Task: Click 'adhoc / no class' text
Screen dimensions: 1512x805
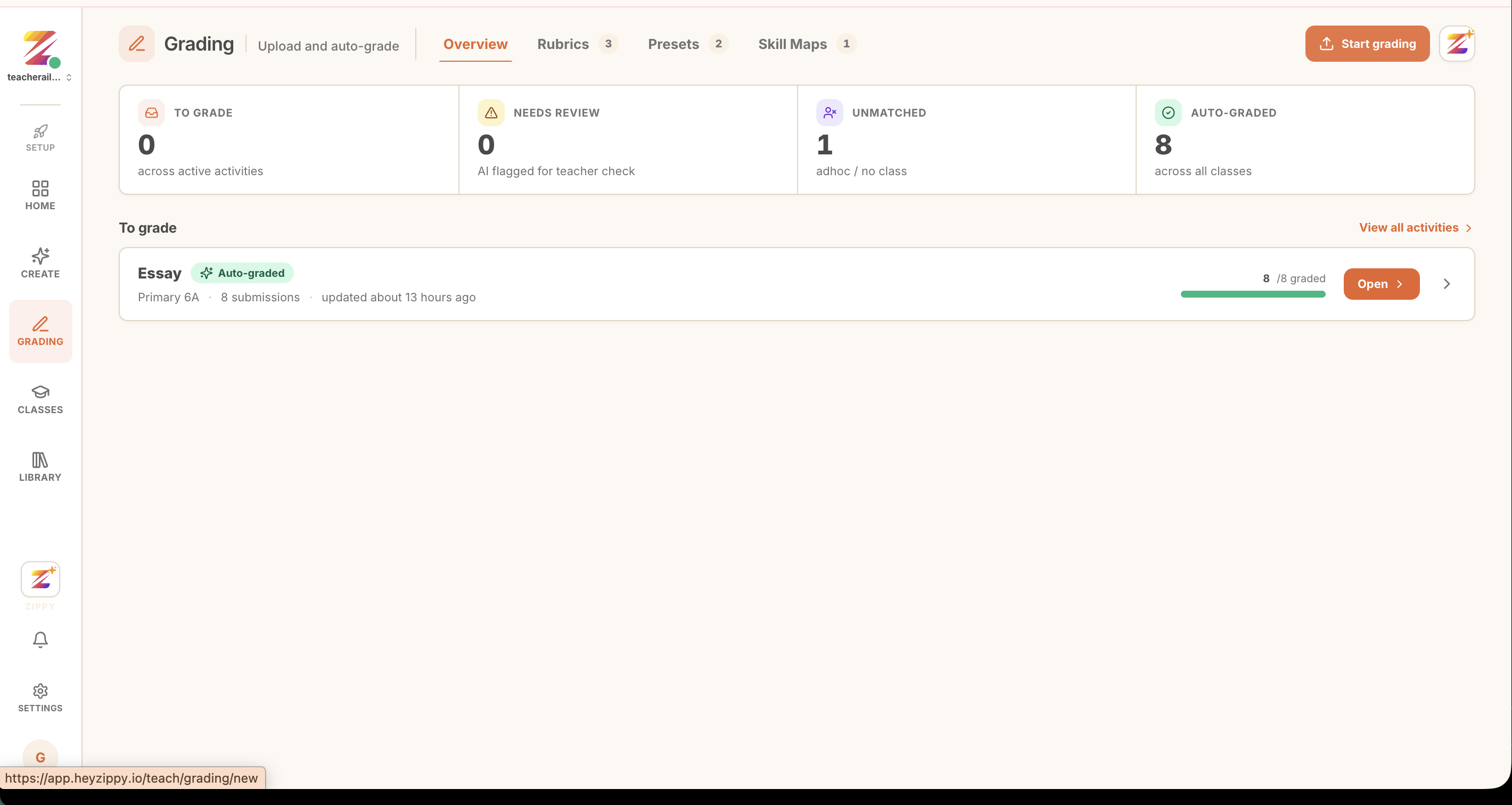Action: point(861,171)
